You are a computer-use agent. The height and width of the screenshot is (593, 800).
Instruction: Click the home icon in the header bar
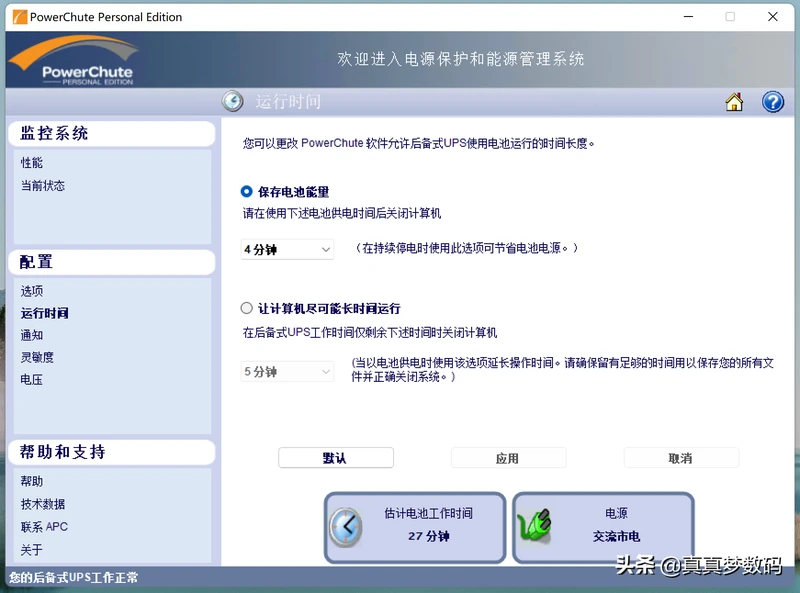(734, 102)
